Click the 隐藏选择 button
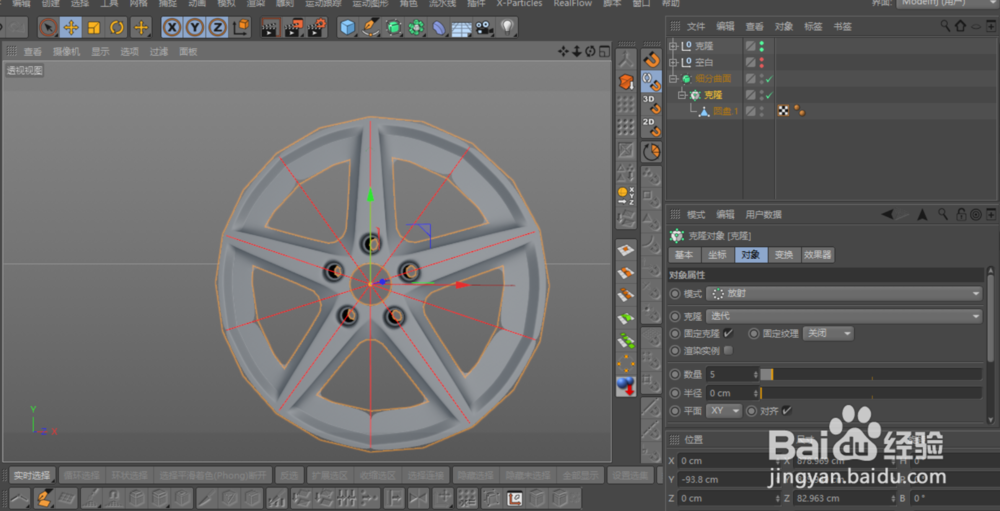 474,476
